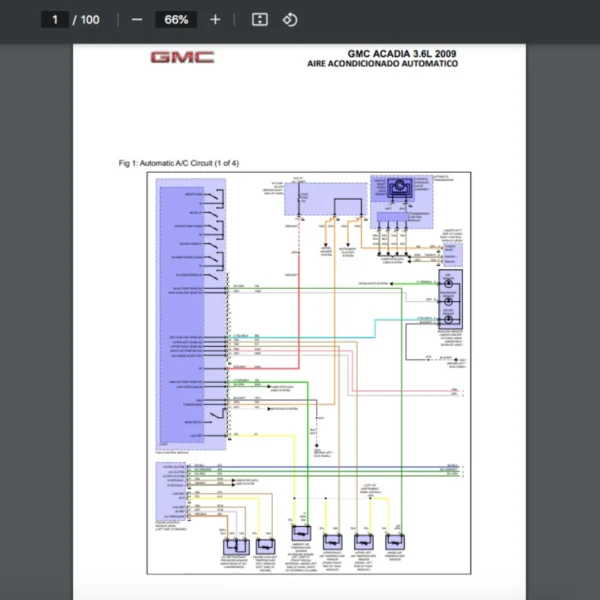The image size is (600, 600).
Task: Click the red GMC logo
Action: pos(182,57)
